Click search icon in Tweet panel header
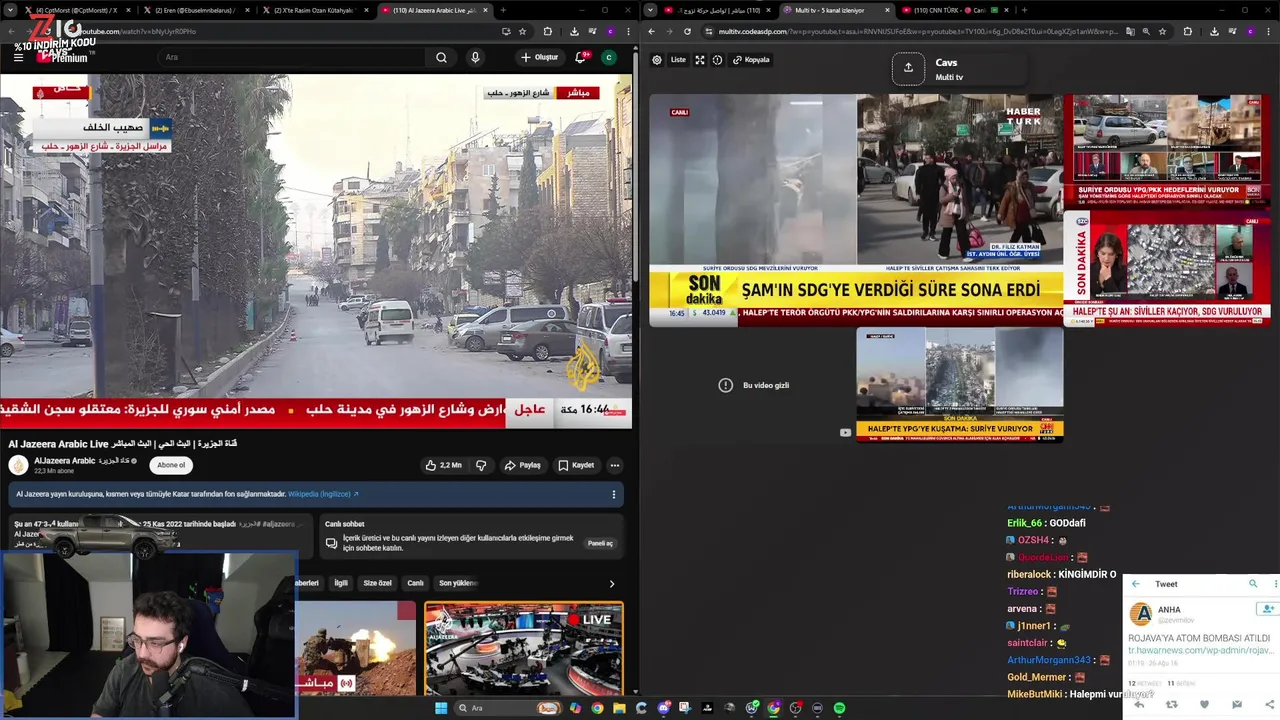Viewport: 1280px width, 720px height. coord(1253,584)
